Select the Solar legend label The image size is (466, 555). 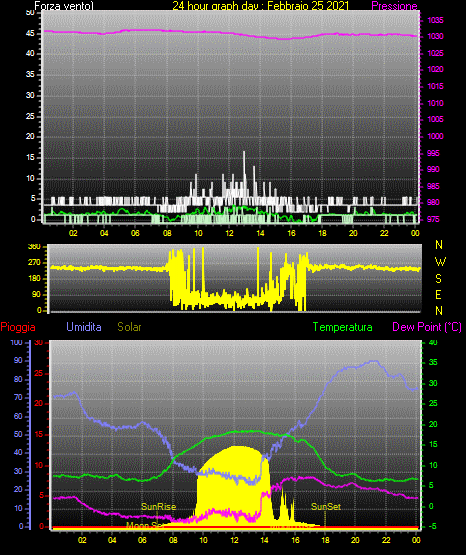[129, 327]
